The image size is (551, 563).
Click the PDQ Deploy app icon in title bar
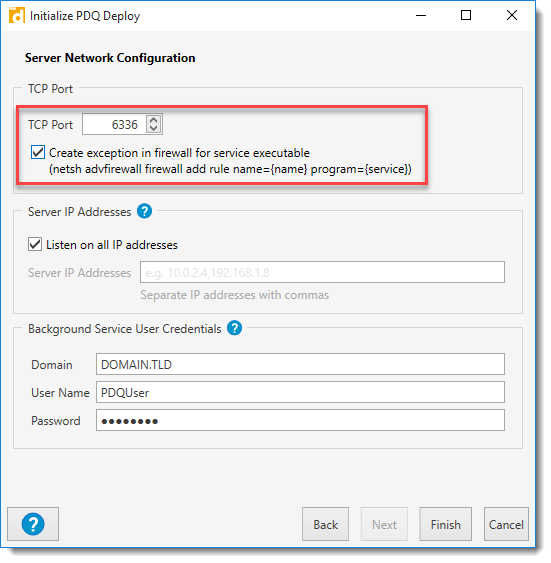17,15
